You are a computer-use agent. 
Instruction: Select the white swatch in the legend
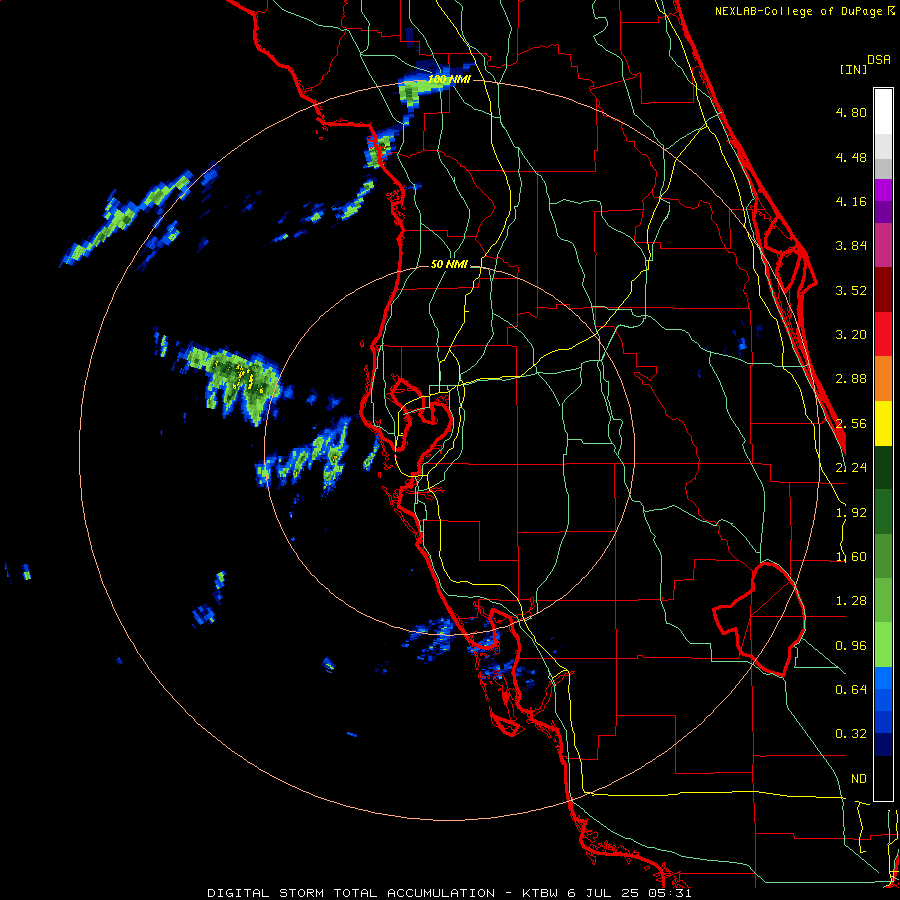883,111
